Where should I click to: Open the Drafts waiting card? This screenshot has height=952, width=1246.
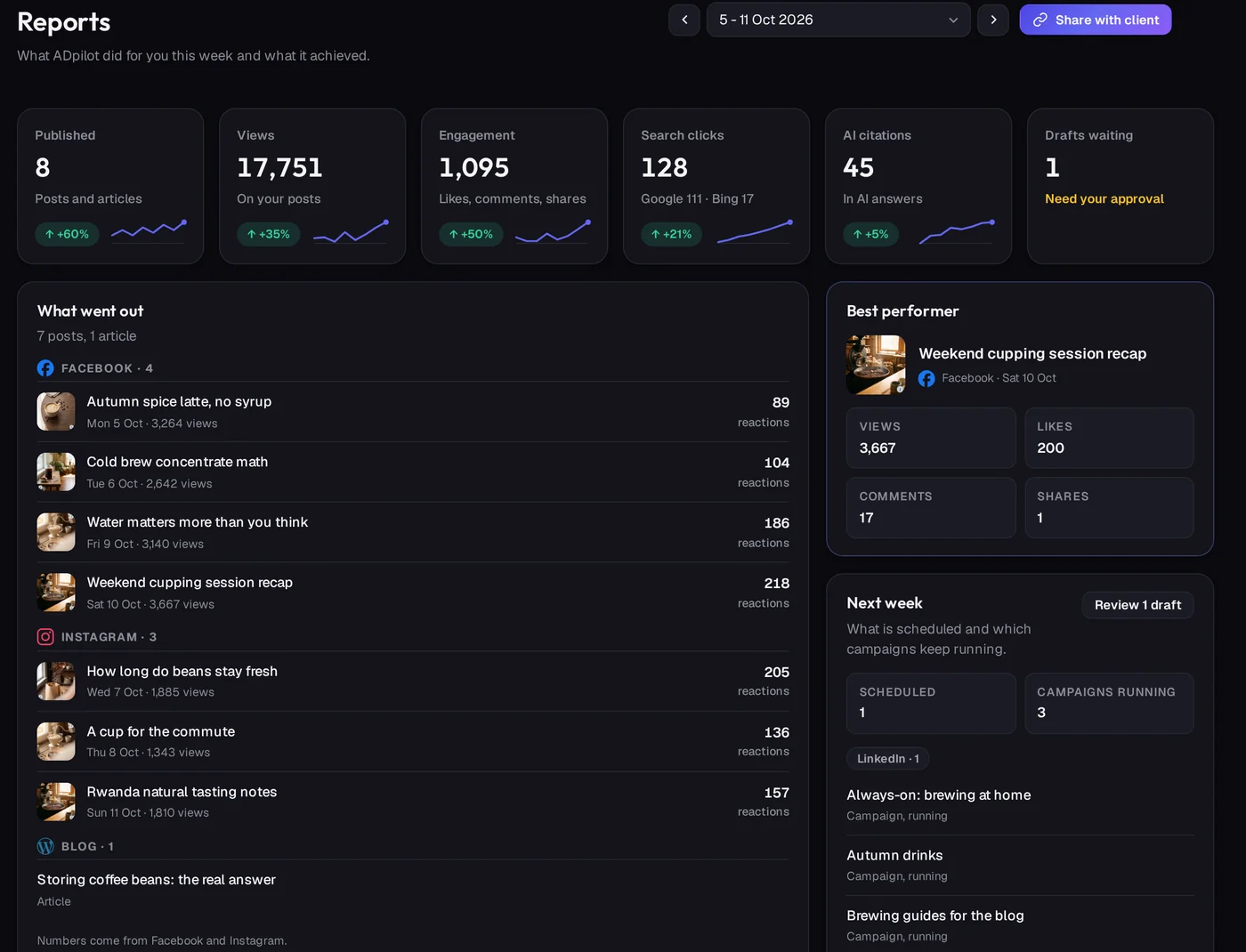point(1121,186)
